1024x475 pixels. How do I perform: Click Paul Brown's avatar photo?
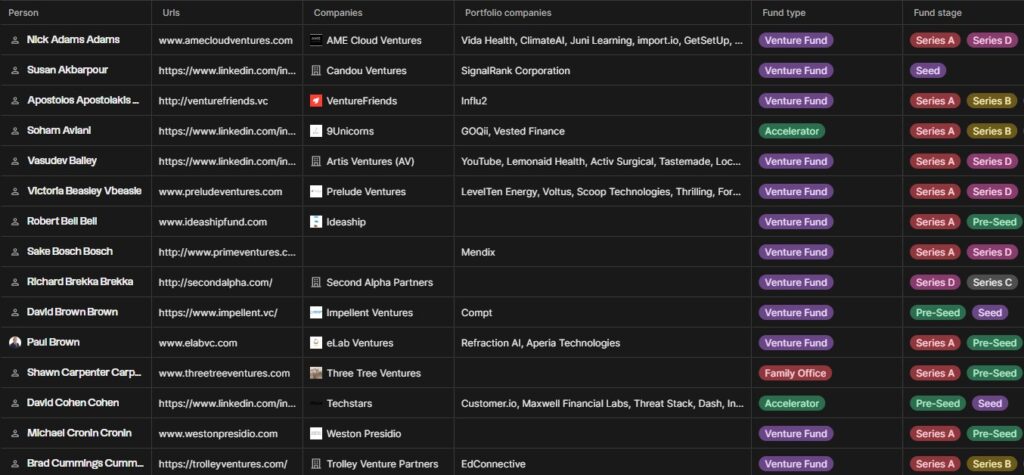(x=15, y=342)
